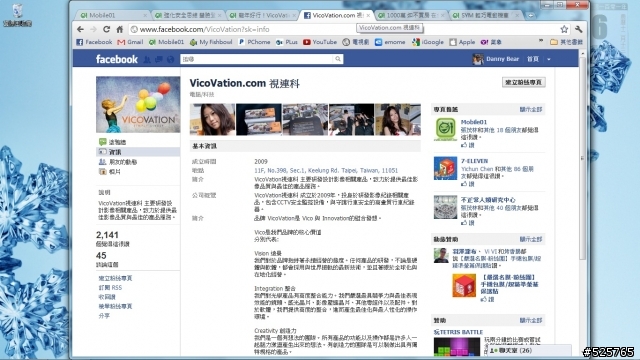Open the Mobile01 bookmark in bookmarks bar
Screen dimensions: 640x360
pyautogui.click(x=167, y=42)
